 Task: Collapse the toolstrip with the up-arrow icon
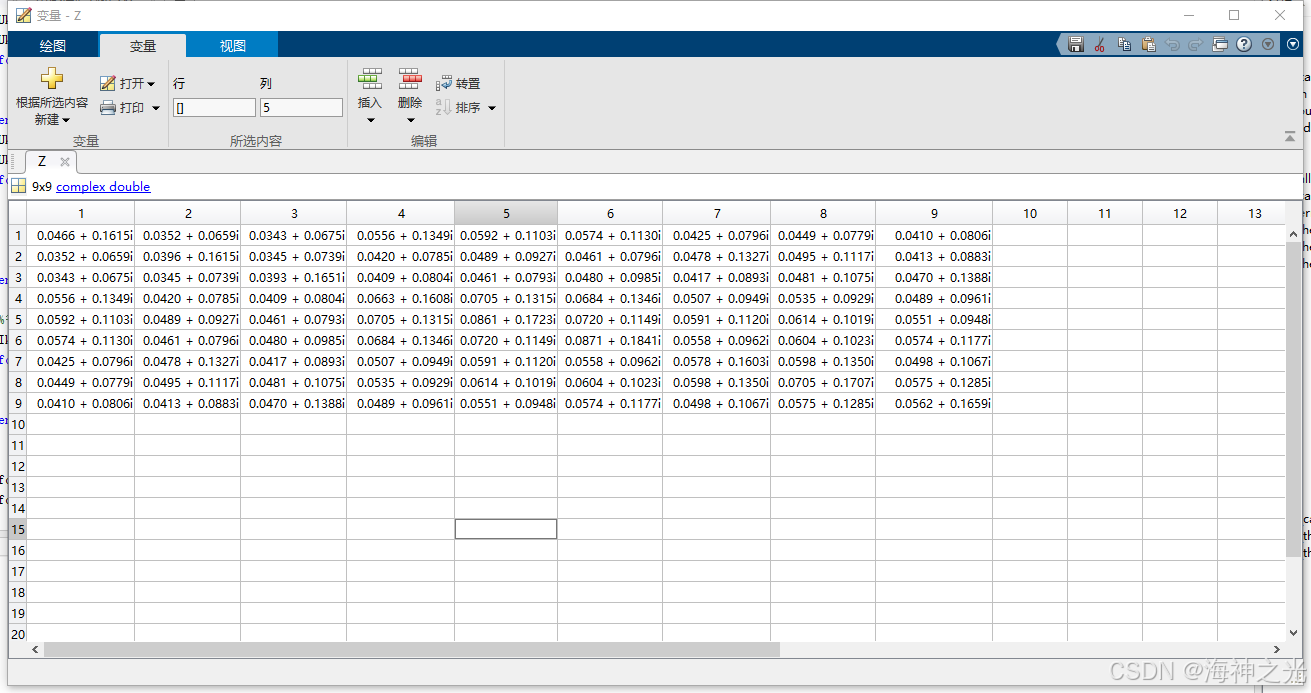click(1289, 136)
